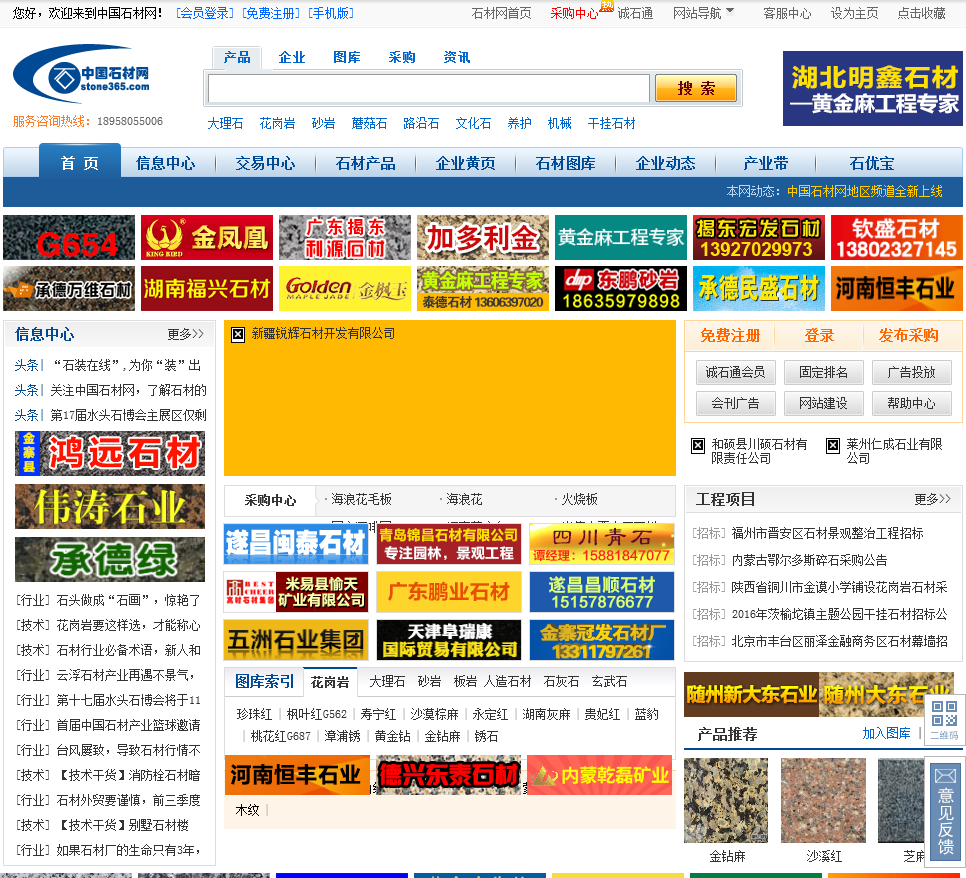The height and width of the screenshot is (878, 966).
Task: Open 首页 in main navigation
Action: pos(80,163)
